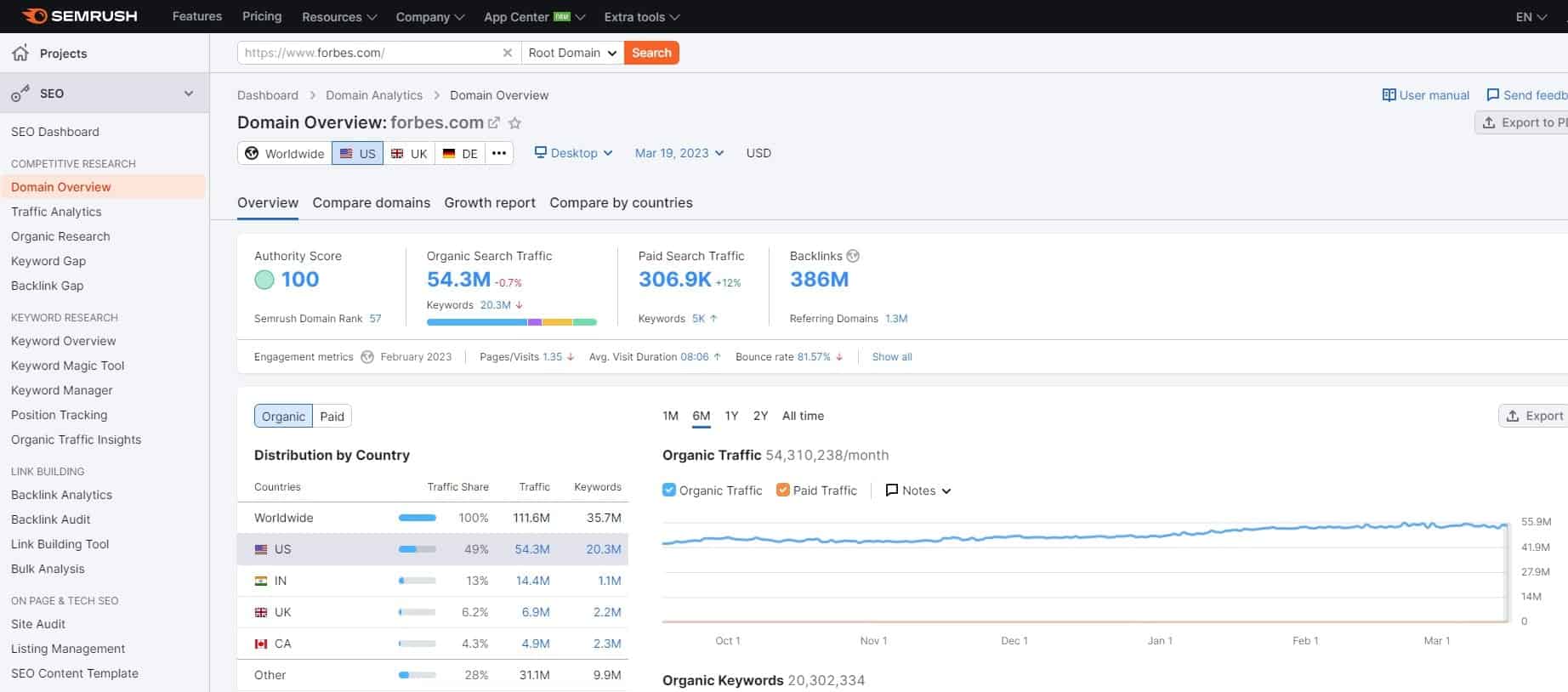The image size is (1568, 692).
Task: Select the Overview tab
Action: (x=268, y=202)
